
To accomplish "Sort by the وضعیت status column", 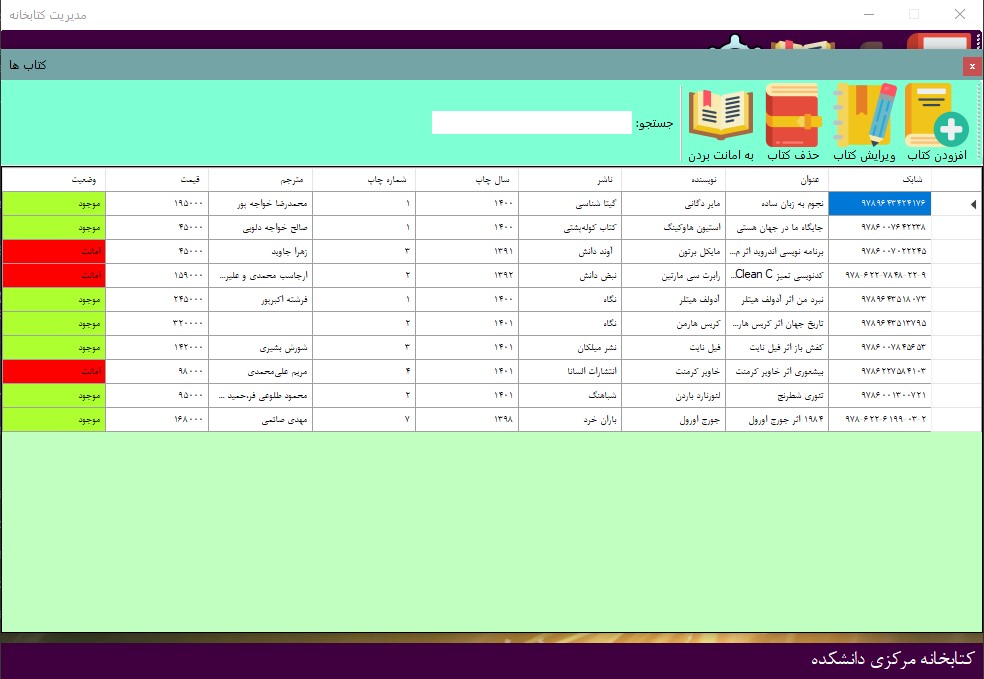I will point(54,180).
